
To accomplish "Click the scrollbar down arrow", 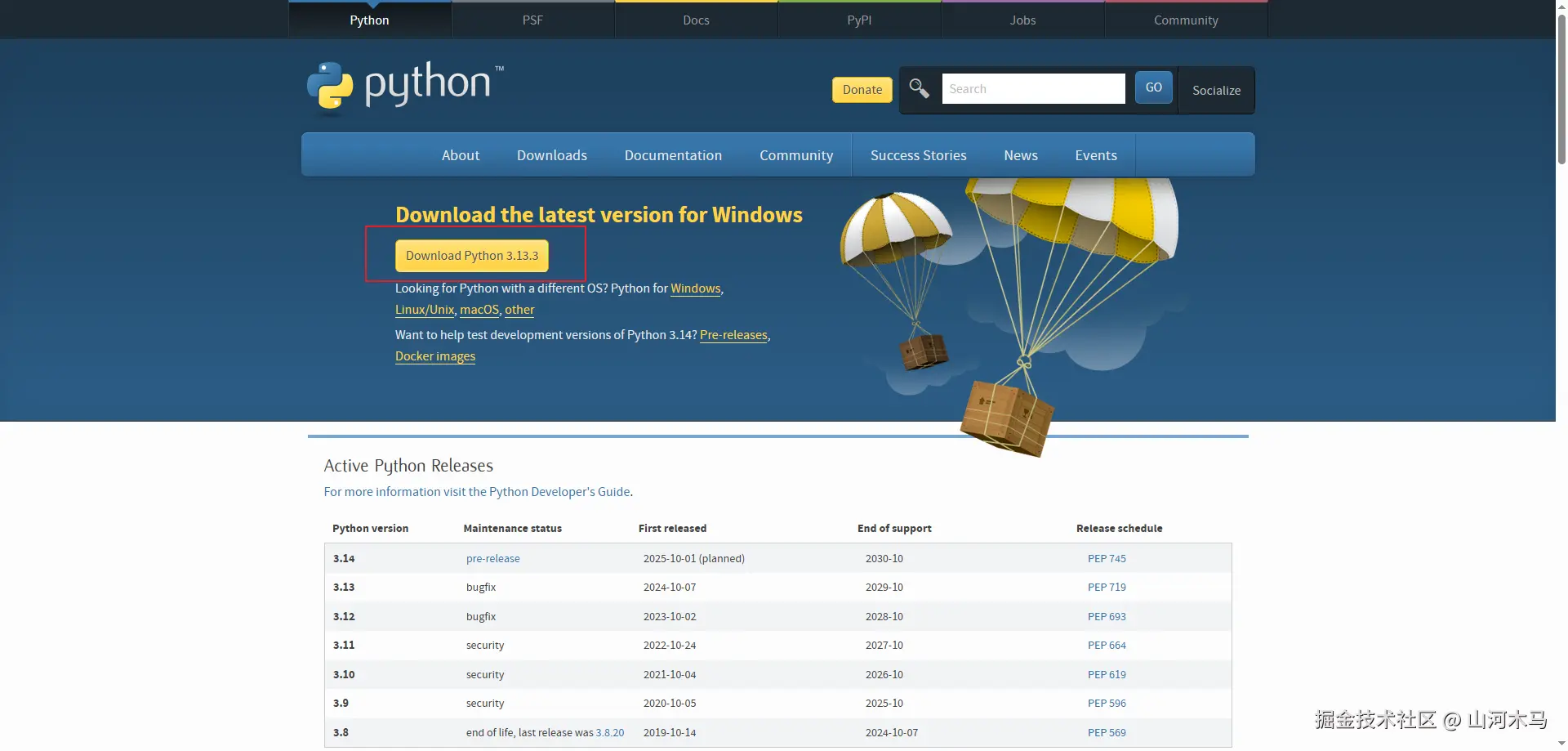I will (1561, 744).
